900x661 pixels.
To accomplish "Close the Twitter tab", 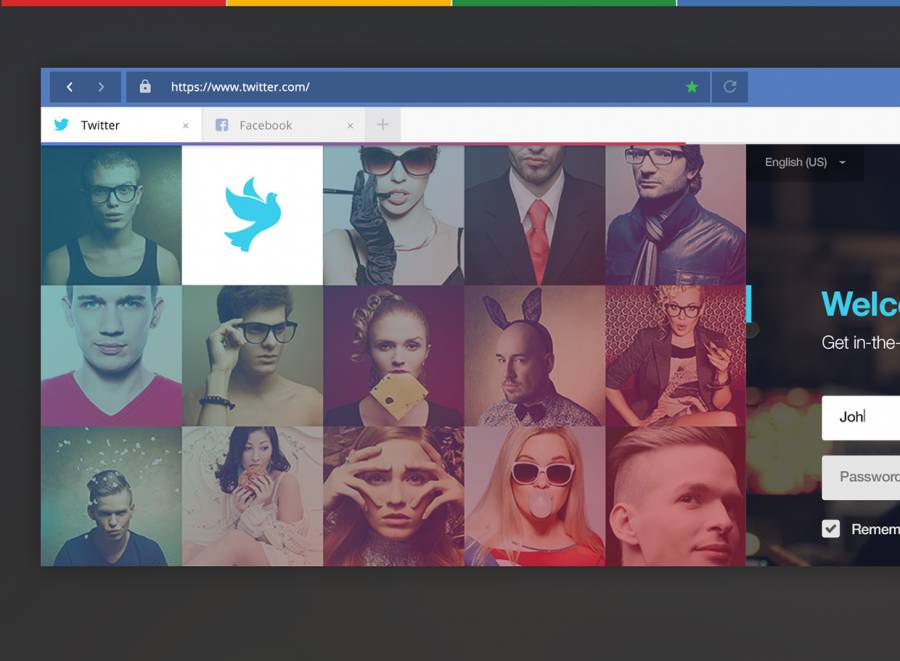I will coord(185,126).
